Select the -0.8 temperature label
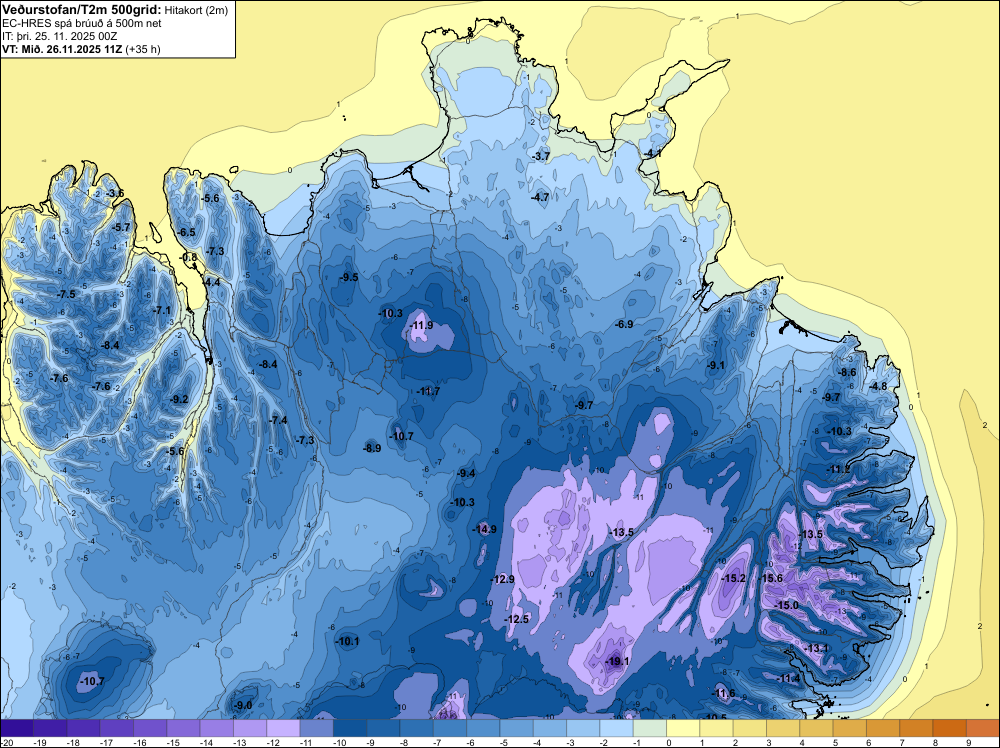 point(189,257)
